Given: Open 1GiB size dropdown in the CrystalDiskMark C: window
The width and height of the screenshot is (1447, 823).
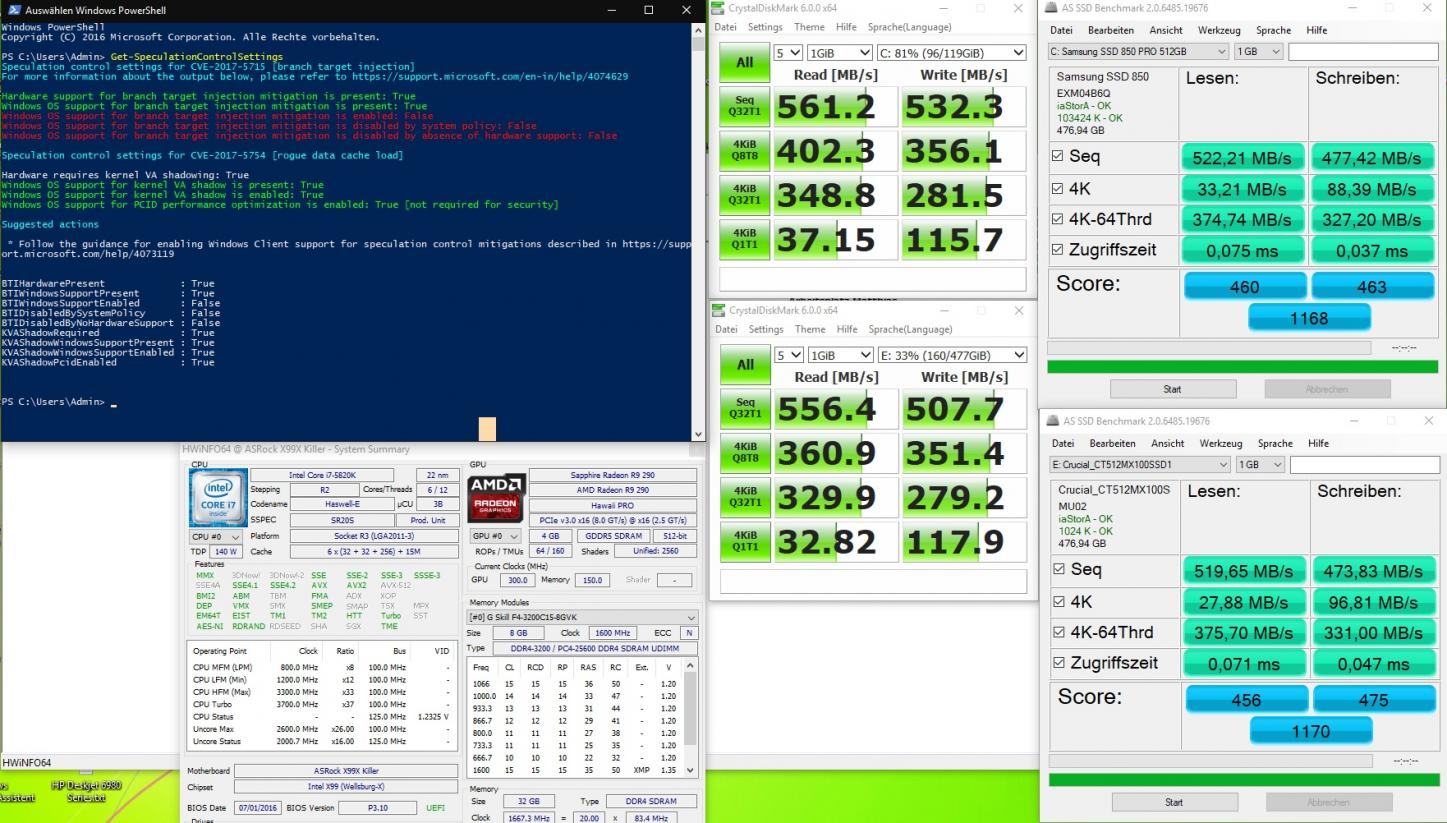Looking at the screenshot, I should tap(839, 52).
